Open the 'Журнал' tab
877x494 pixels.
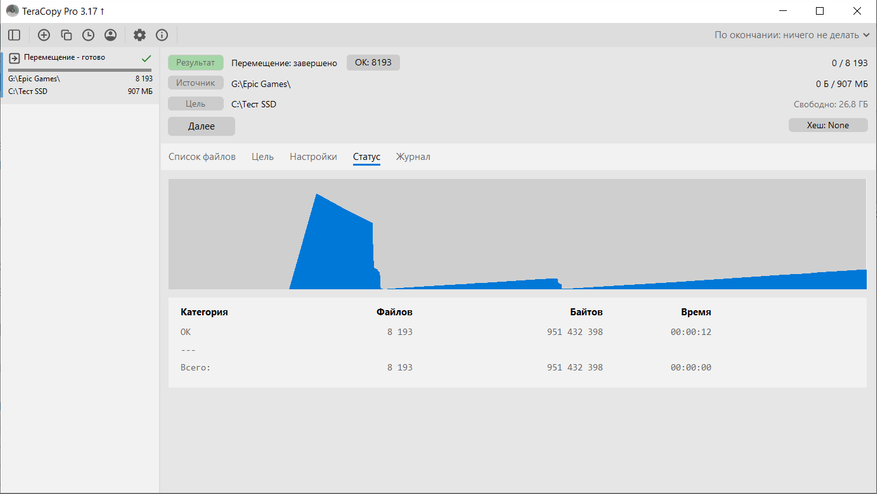(413, 157)
